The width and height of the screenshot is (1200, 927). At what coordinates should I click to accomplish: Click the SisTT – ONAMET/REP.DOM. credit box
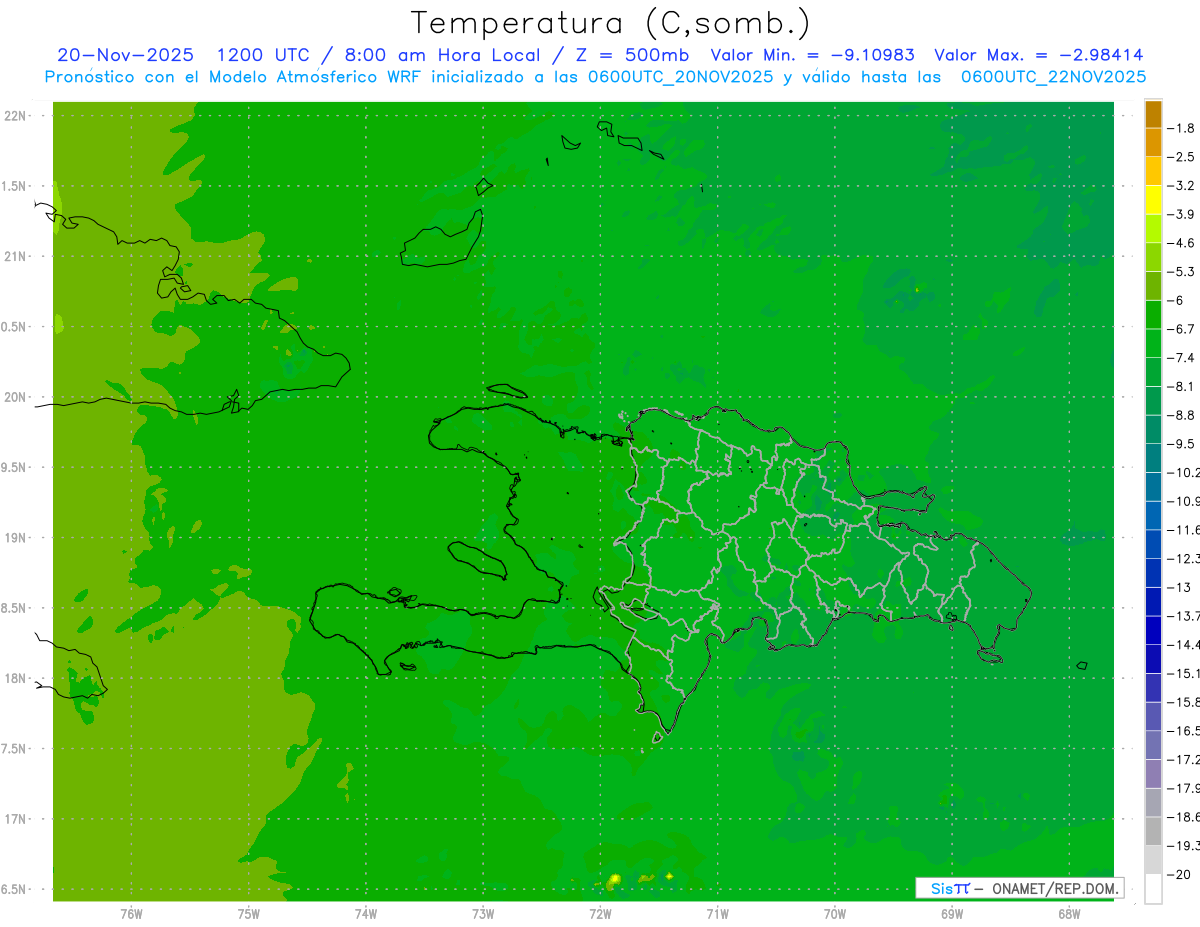(1019, 888)
